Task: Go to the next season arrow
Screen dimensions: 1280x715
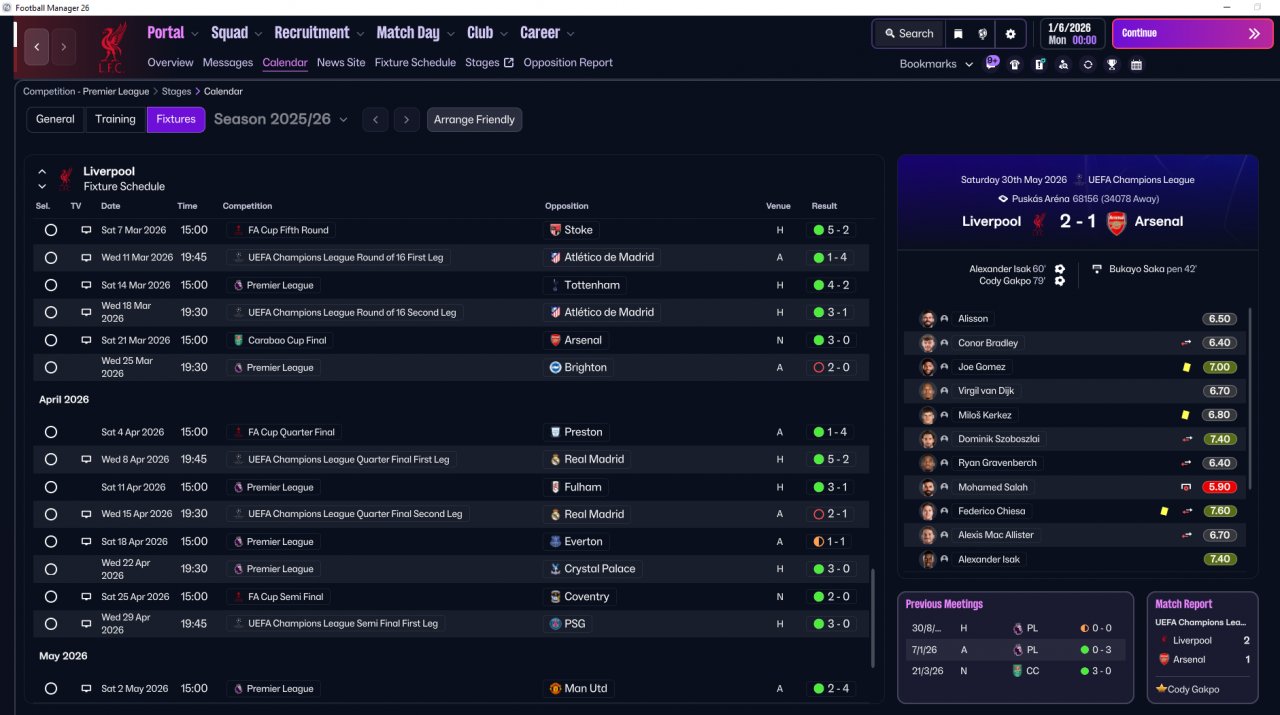Action: (x=406, y=119)
